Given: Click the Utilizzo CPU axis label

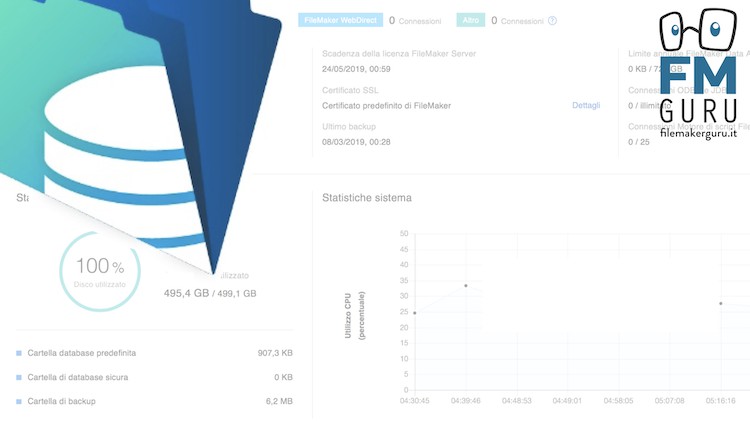Looking at the screenshot, I should pyautogui.click(x=354, y=316).
